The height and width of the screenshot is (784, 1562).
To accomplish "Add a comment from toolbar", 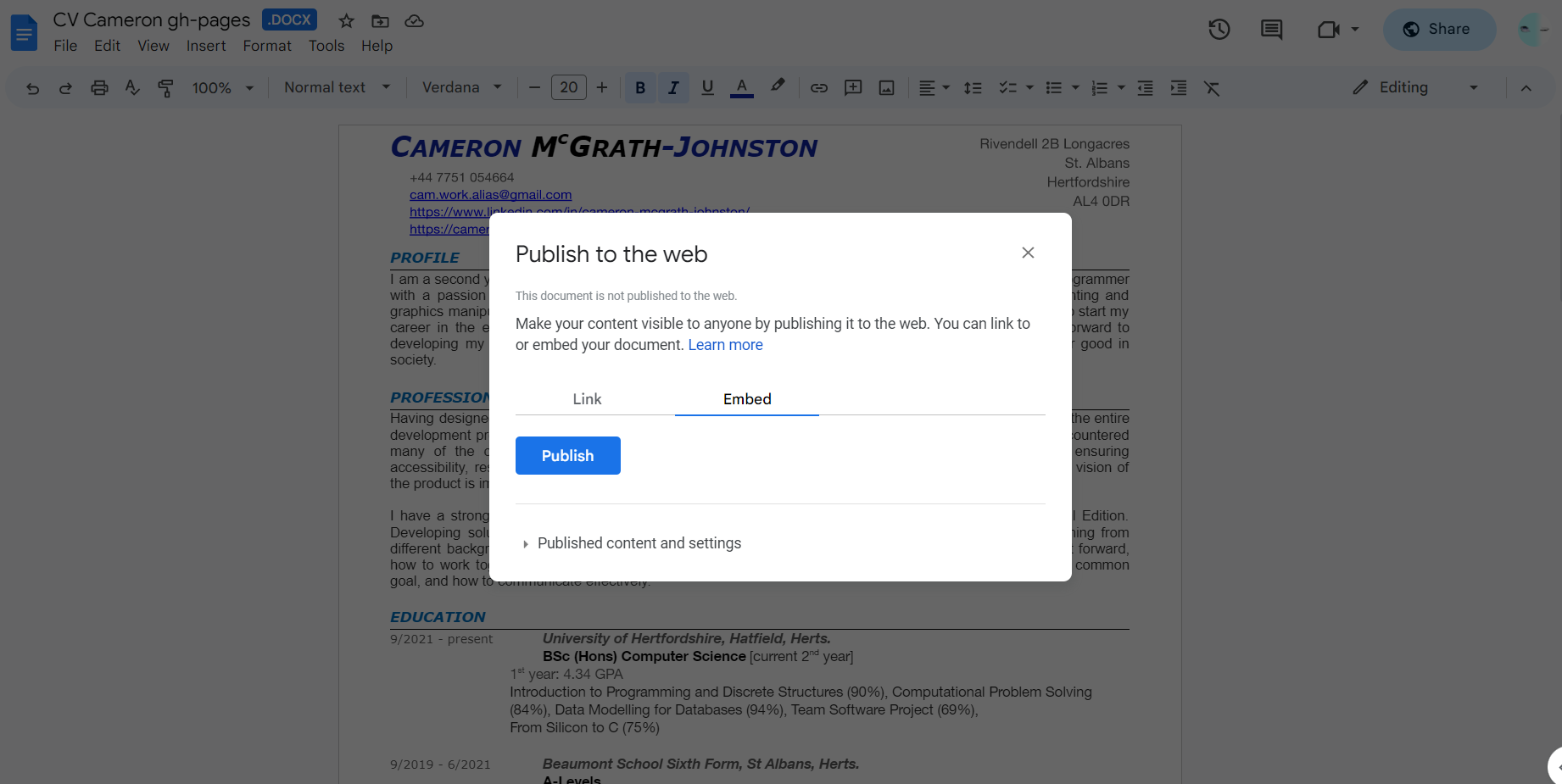I will (853, 88).
